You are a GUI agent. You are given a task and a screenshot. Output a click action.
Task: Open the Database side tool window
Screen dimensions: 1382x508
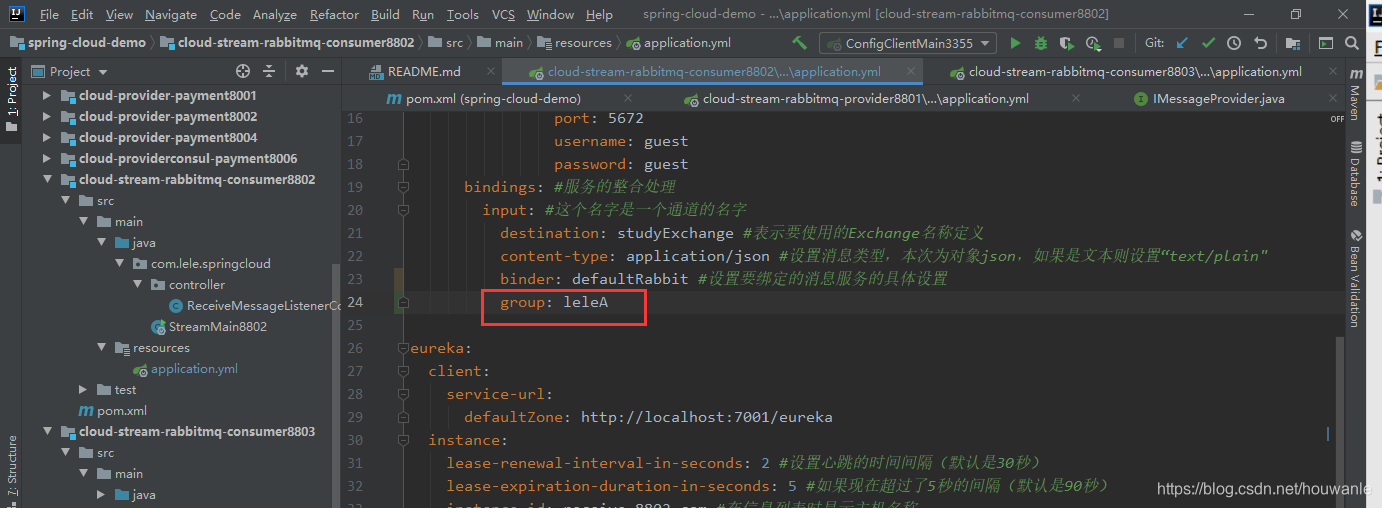coord(1354,176)
